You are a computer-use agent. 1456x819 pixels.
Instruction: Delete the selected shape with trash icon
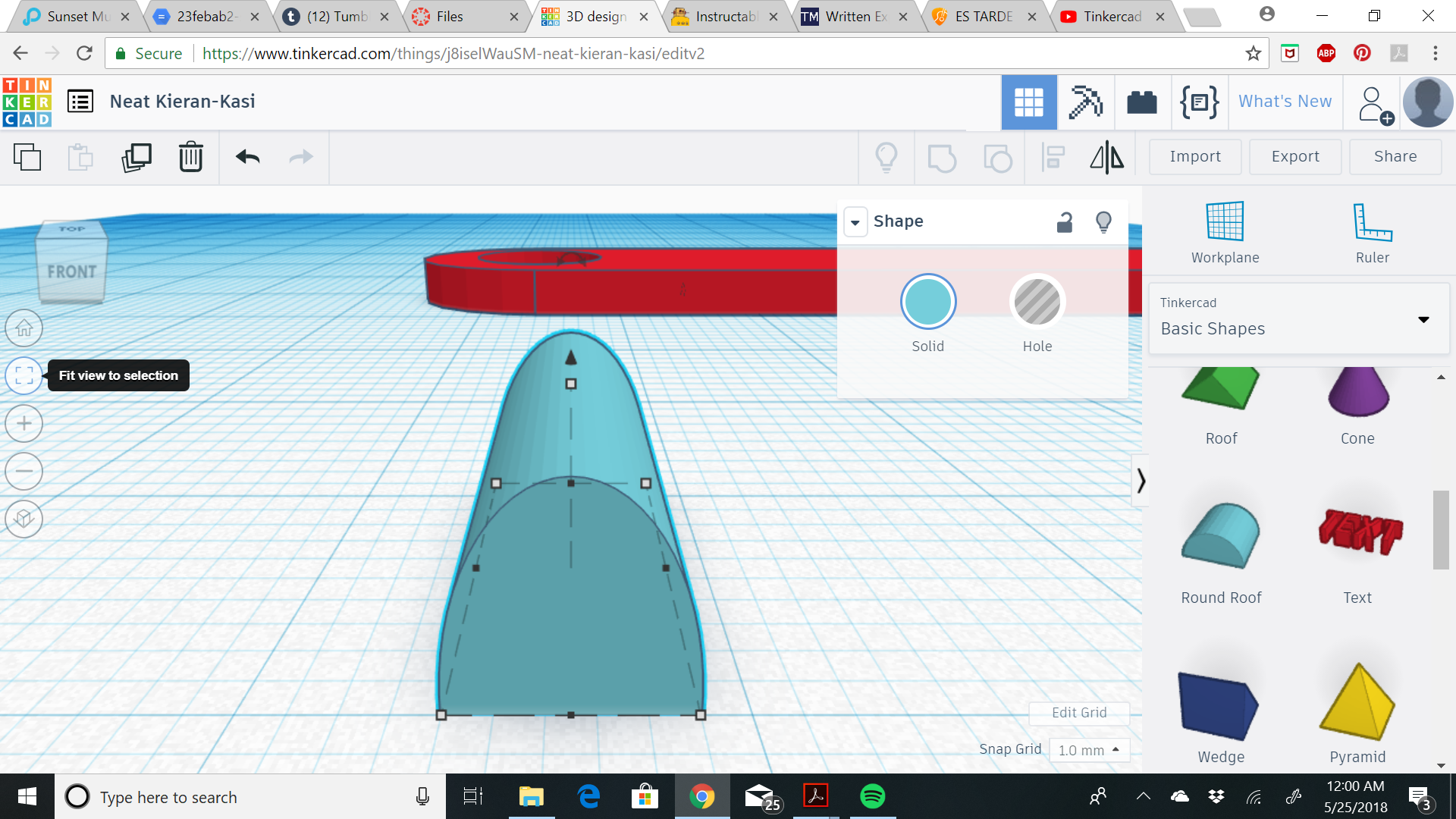tap(191, 157)
